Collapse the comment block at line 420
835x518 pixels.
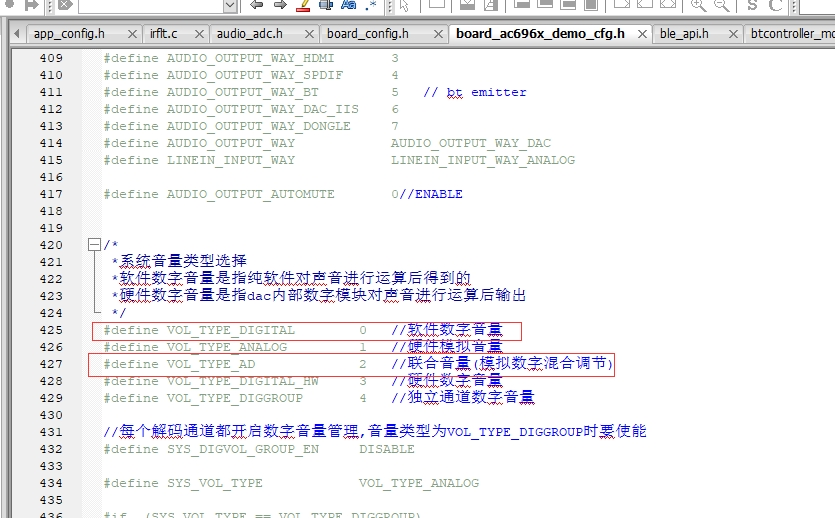[94, 245]
